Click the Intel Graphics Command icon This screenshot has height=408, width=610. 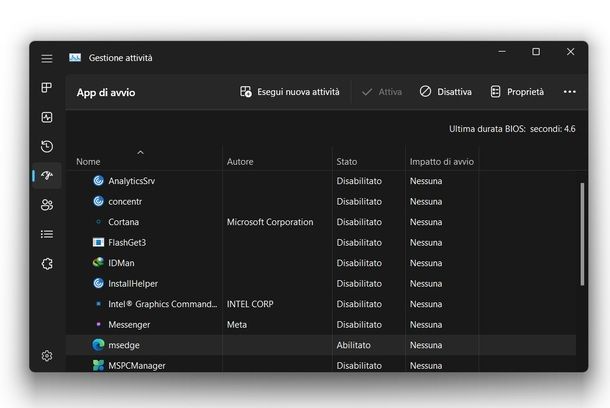click(98, 304)
